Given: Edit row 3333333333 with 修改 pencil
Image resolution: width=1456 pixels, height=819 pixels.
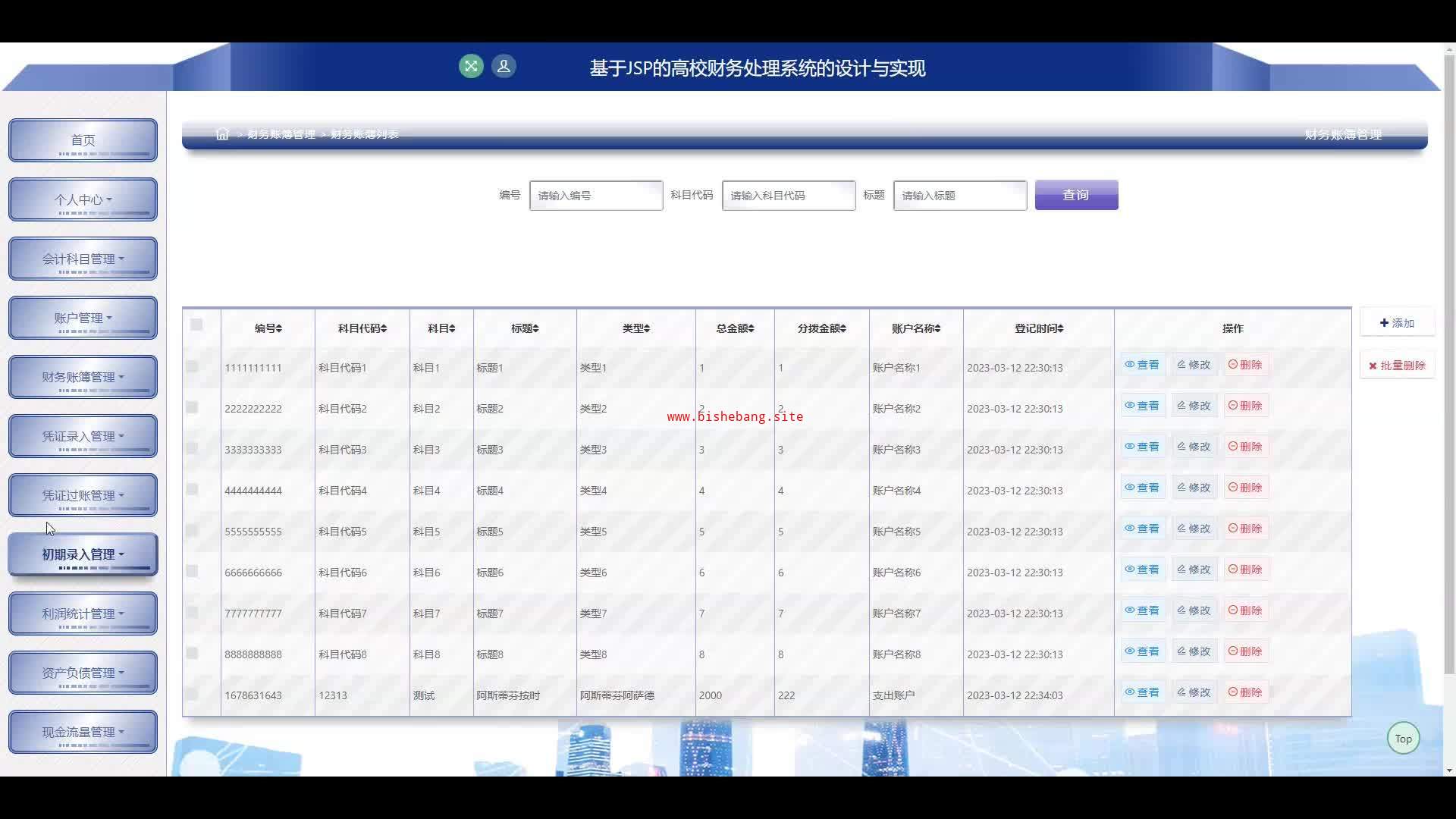Looking at the screenshot, I should point(1194,447).
